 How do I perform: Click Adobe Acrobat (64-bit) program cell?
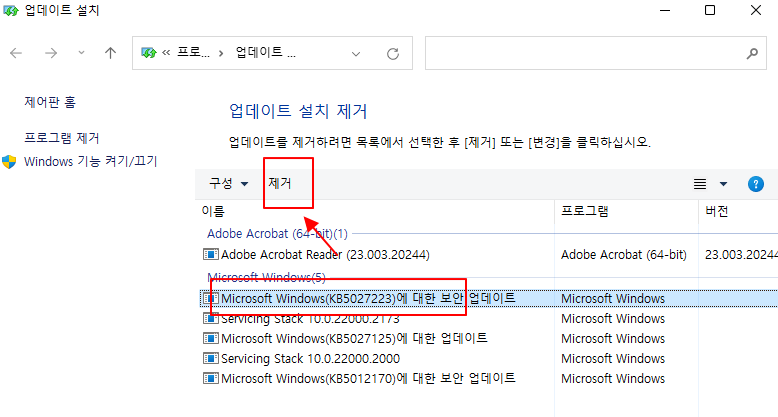[x=624, y=255]
